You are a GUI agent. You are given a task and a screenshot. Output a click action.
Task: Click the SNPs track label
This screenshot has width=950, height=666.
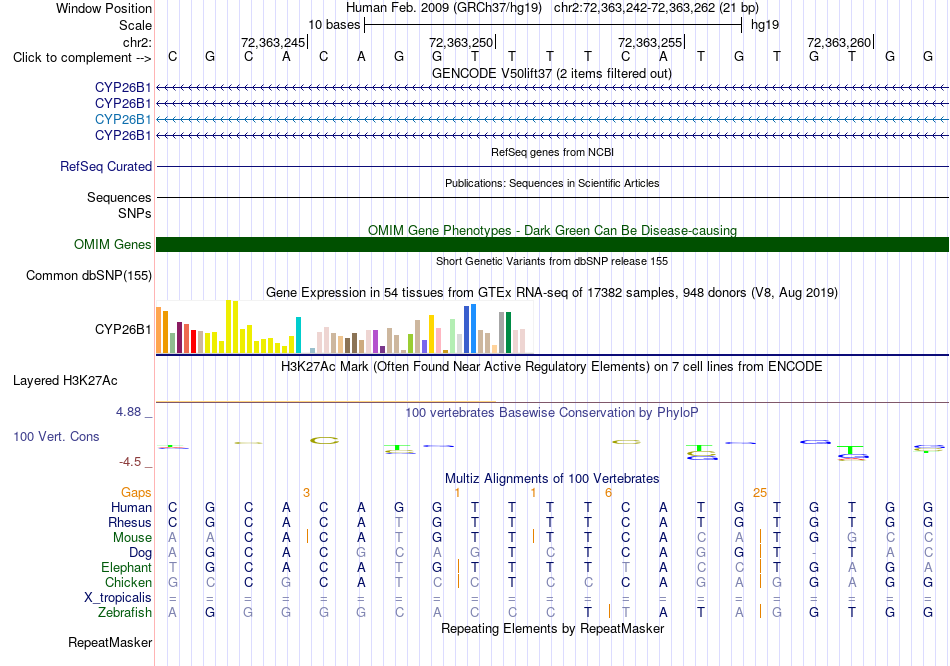(135, 213)
